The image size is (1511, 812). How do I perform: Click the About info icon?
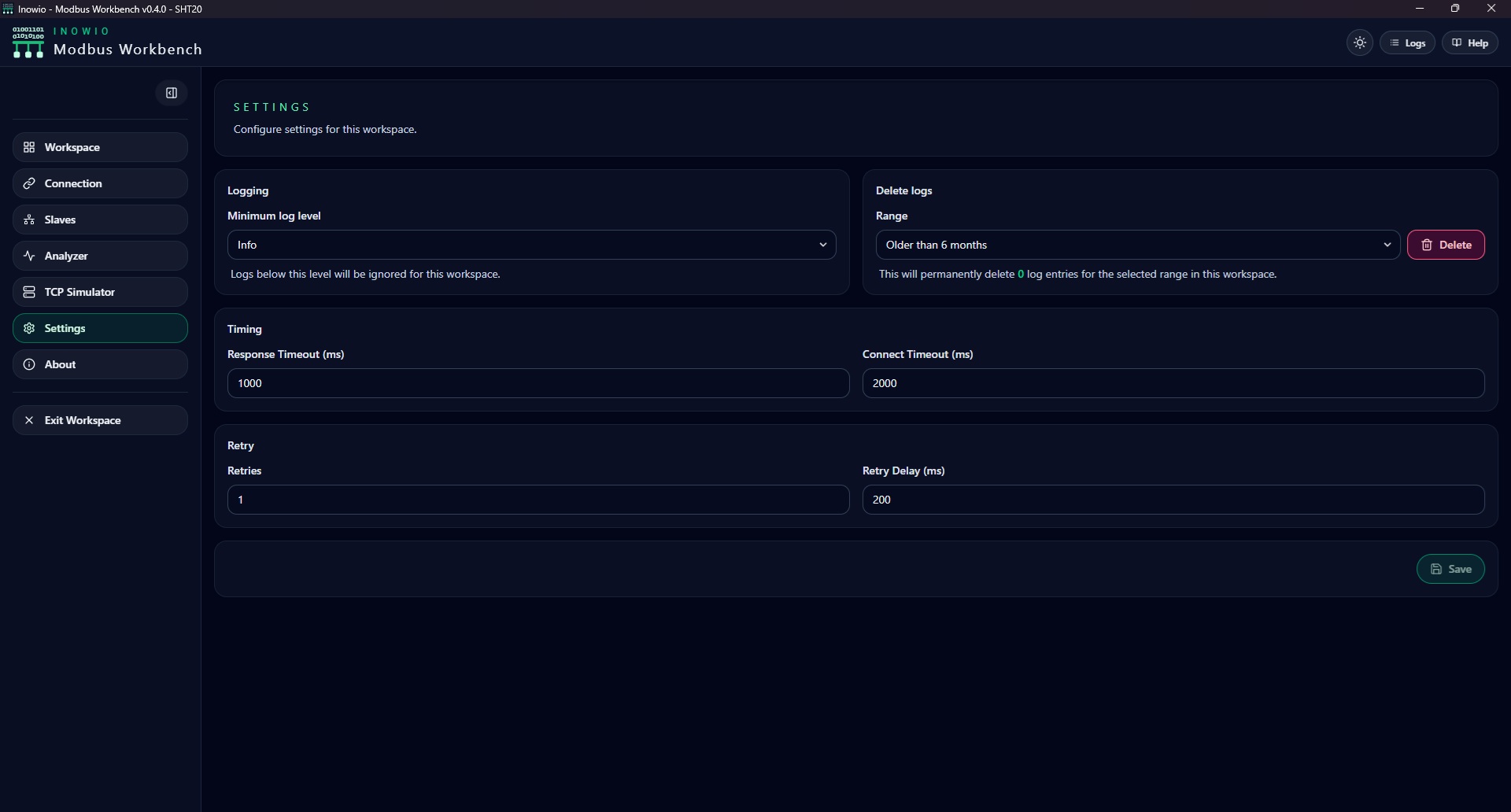(29, 364)
